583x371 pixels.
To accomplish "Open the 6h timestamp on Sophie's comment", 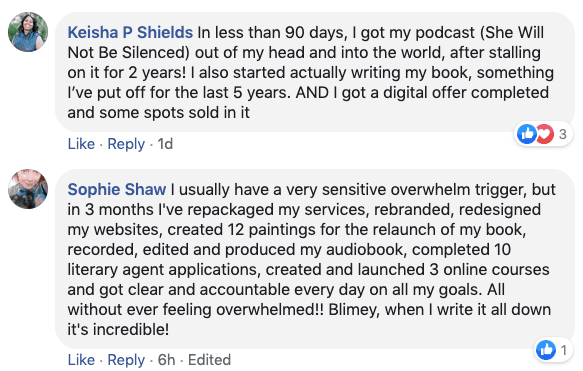I will coord(166,360).
